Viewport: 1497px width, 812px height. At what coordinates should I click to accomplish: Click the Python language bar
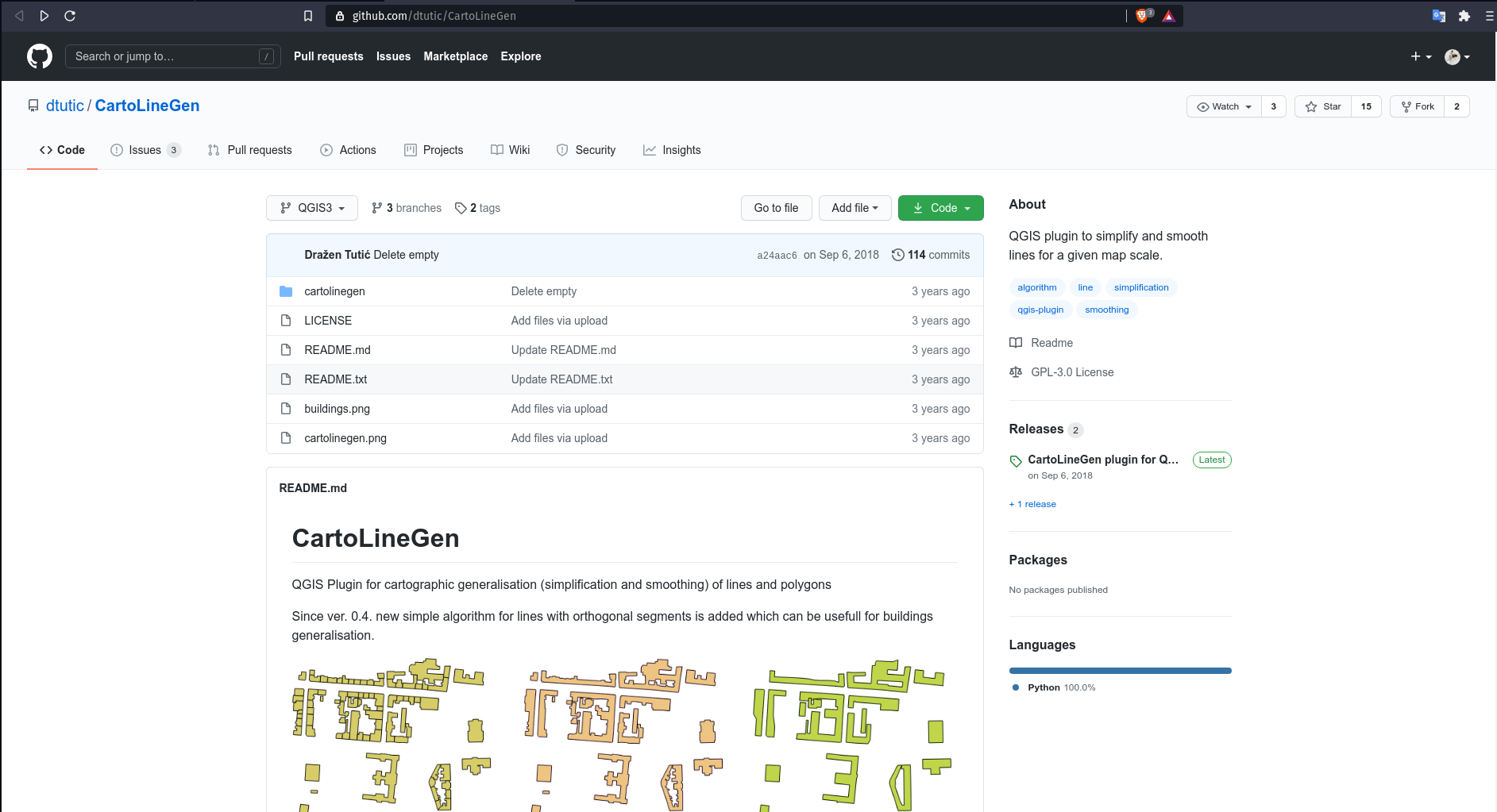tap(1120, 671)
